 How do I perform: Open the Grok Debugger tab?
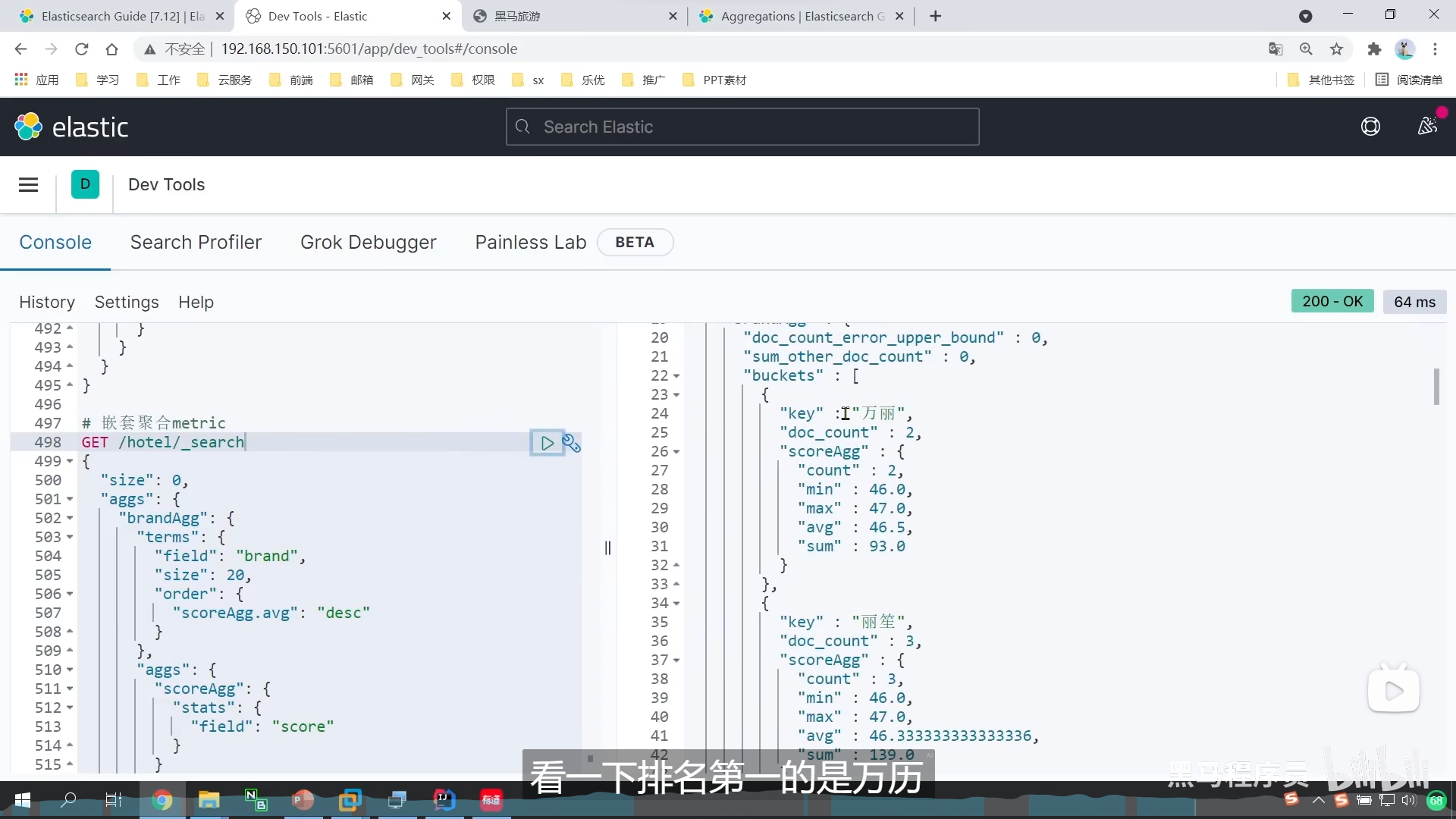pos(368,243)
